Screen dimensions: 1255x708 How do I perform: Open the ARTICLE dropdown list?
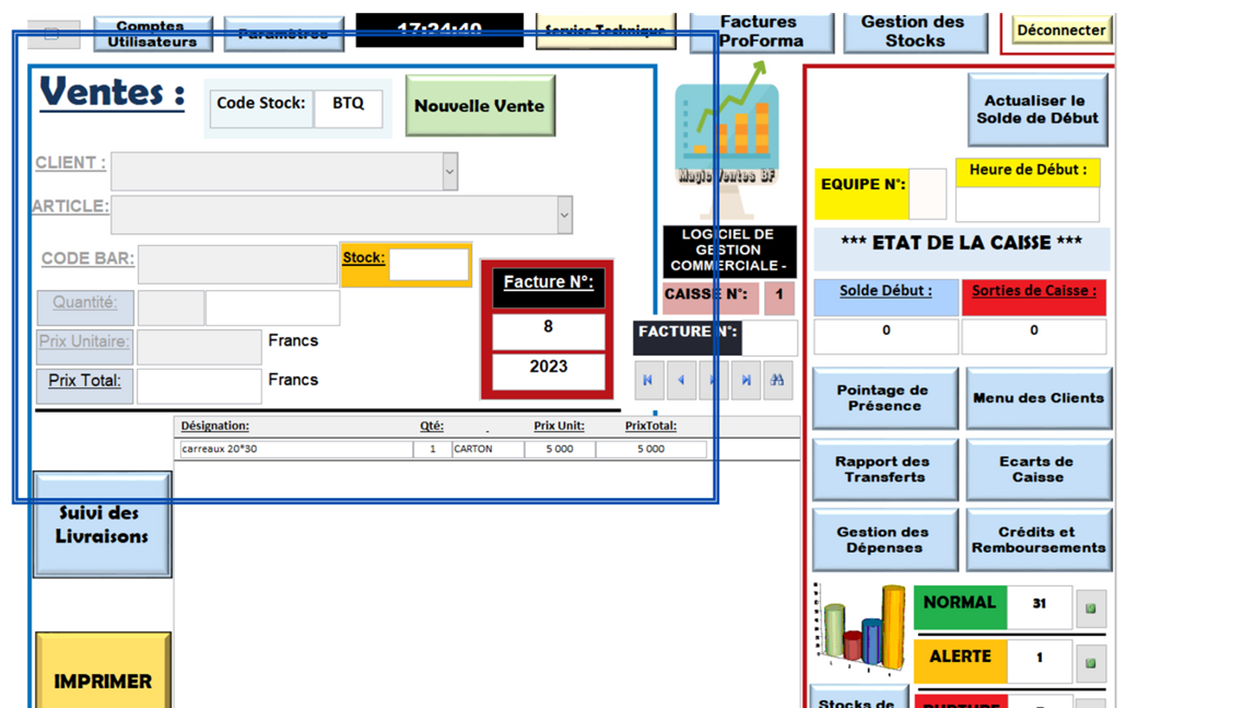[x=565, y=214]
